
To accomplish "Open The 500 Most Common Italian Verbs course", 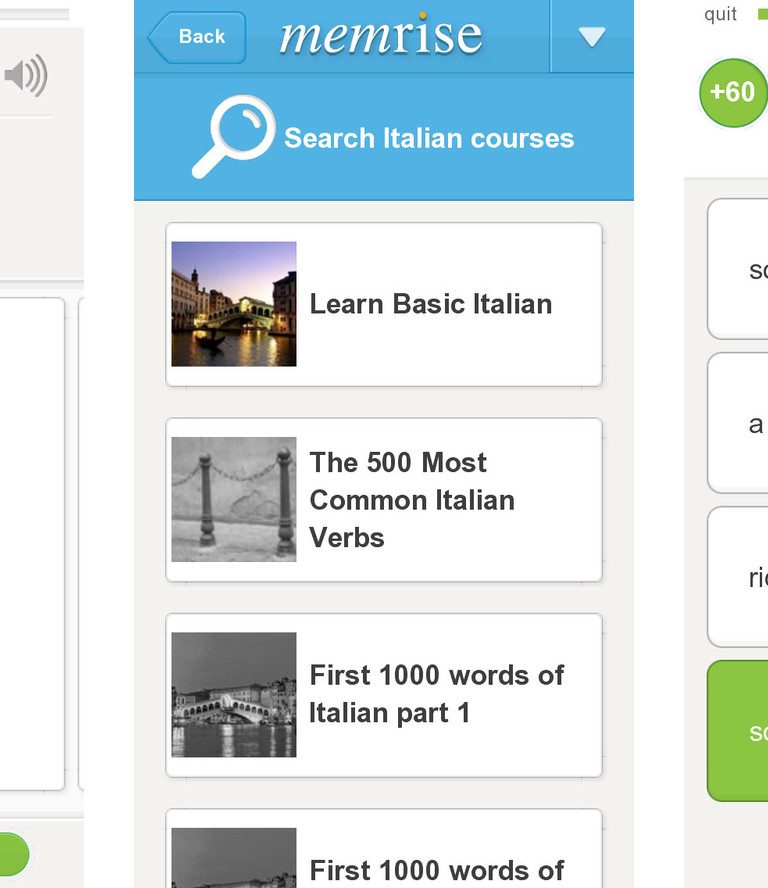I will [x=412, y=499].
